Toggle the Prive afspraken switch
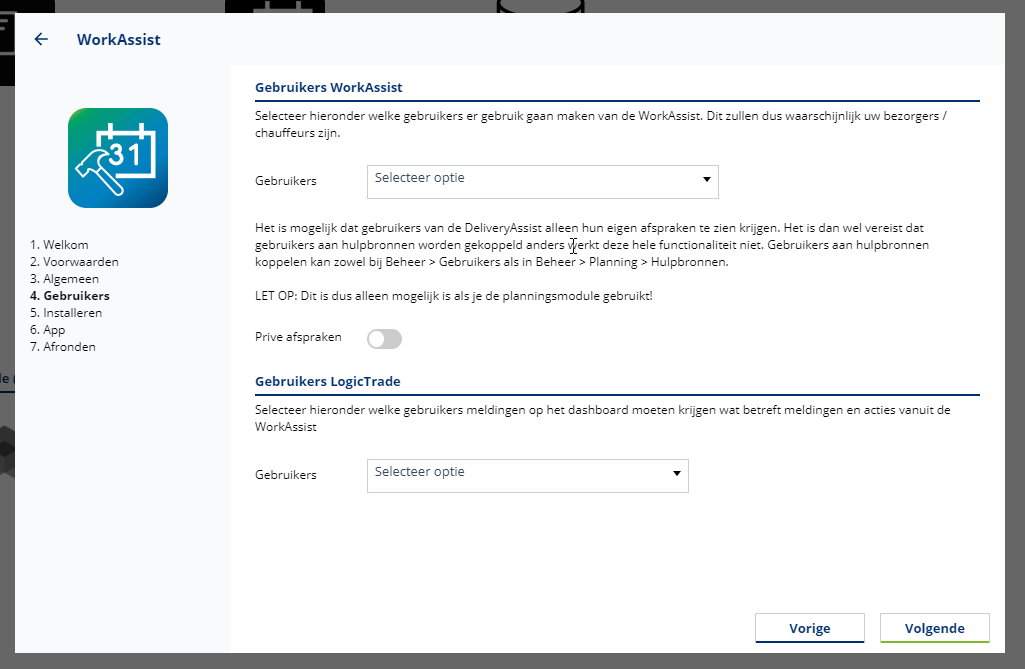This screenshot has height=669, width=1025. click(384, 339)
